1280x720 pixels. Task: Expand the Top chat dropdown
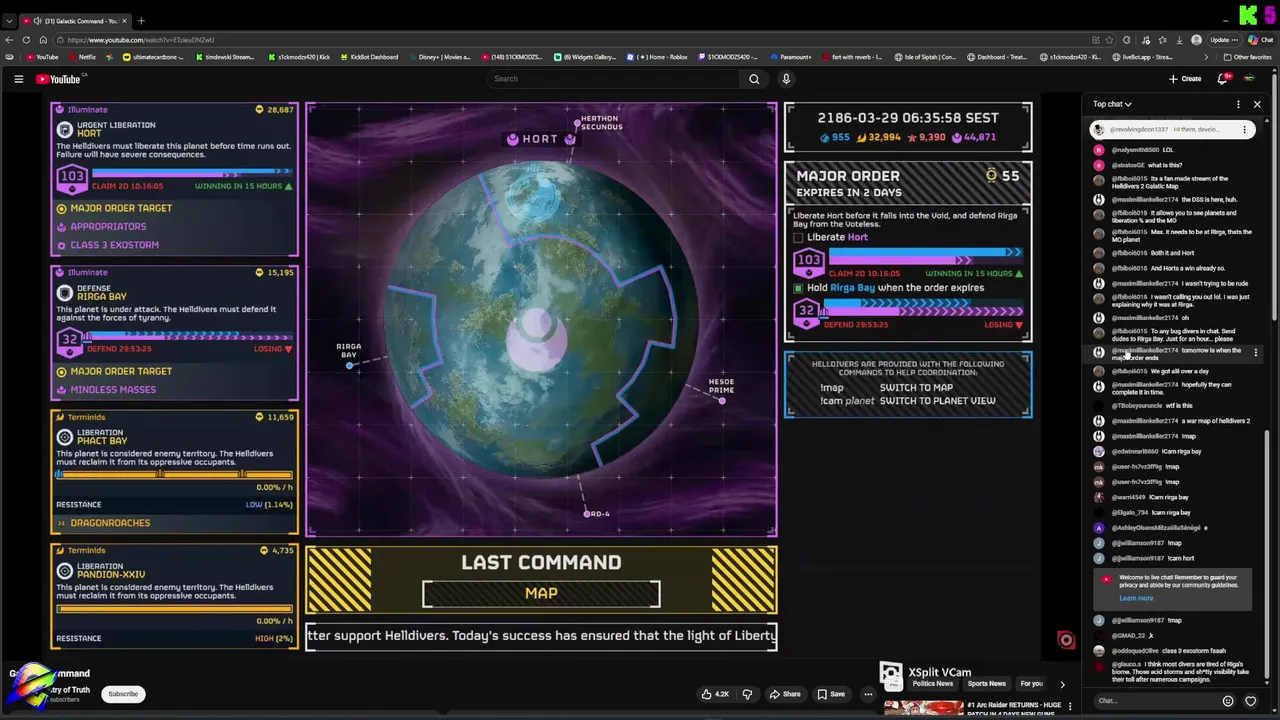pos(1112,104)
